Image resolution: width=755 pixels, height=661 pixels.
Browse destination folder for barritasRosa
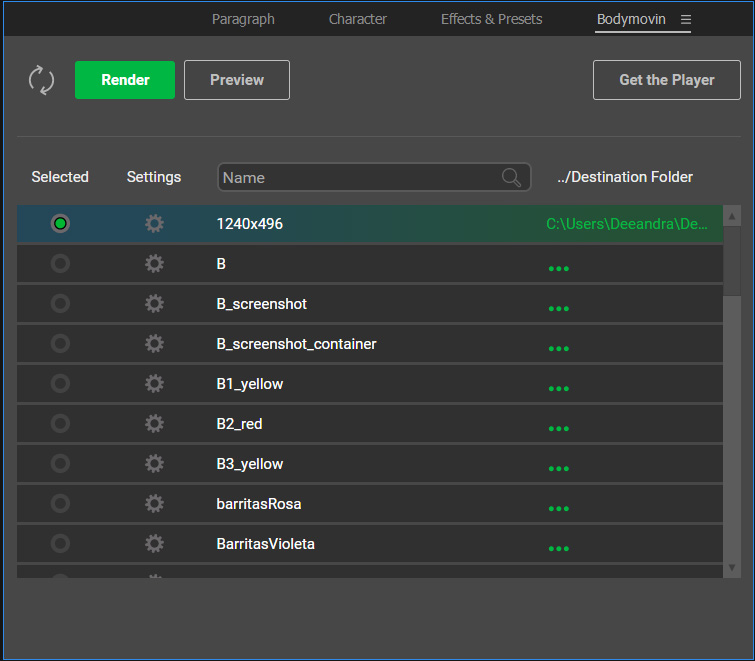[558, 508]
